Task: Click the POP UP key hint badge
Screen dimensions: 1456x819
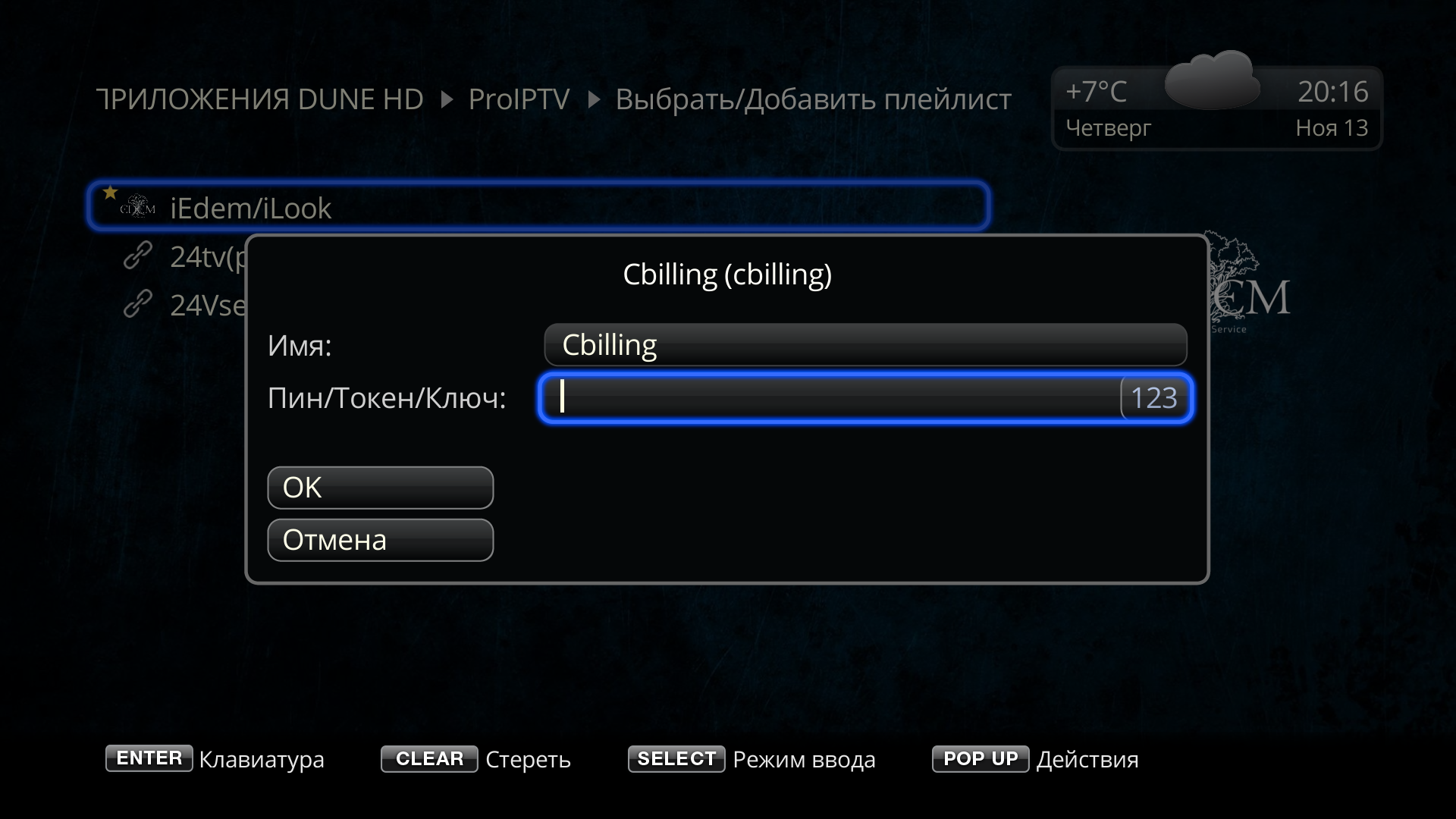Action: 981,758
